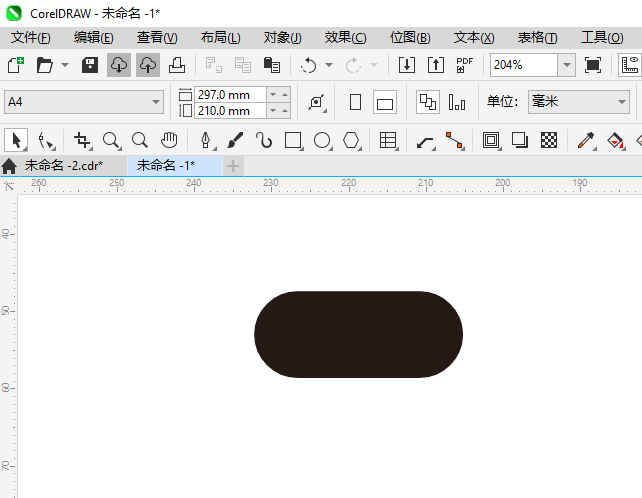Screen dimensions: 642x498
Task: Open the 编辑(E) menu
Action: pos(93,38)
